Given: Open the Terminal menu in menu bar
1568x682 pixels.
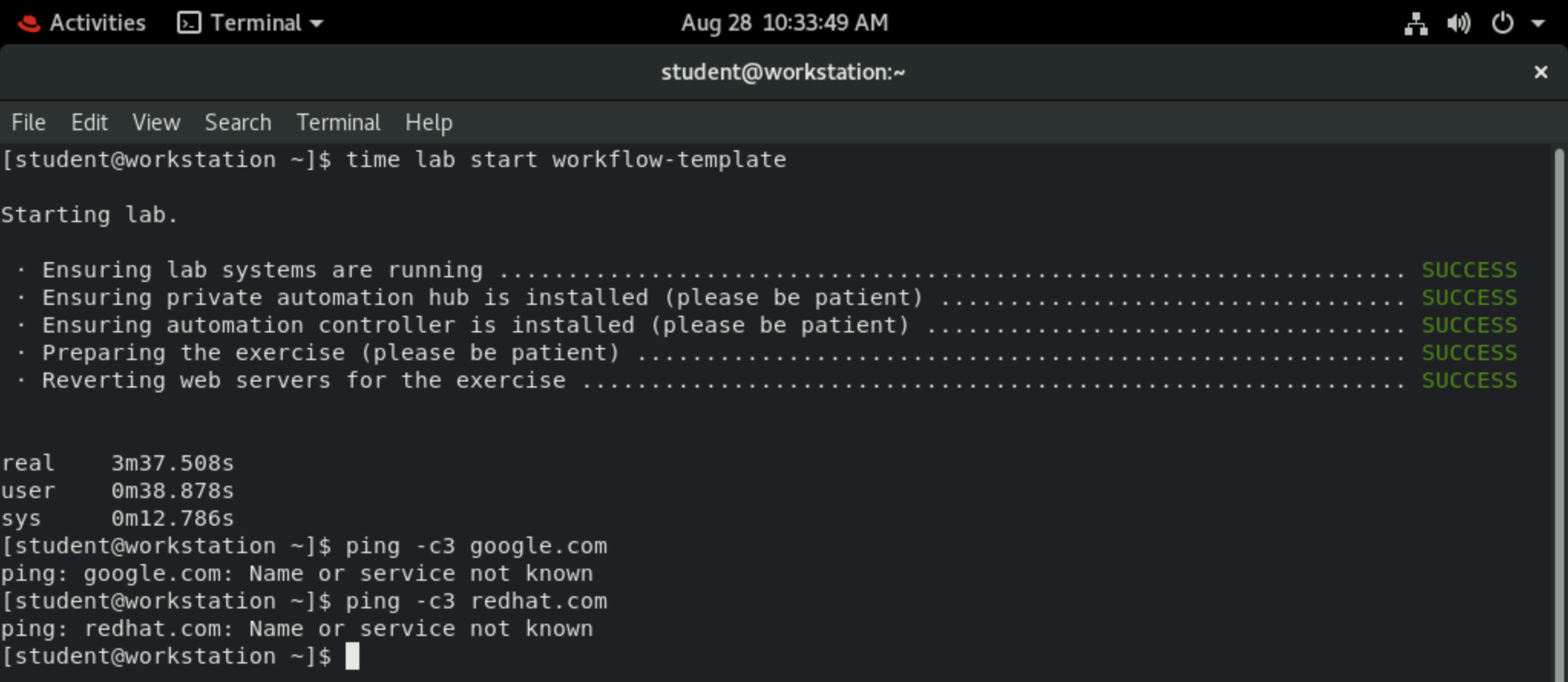Looking at the screenshot, I should (x=338, y=123).
